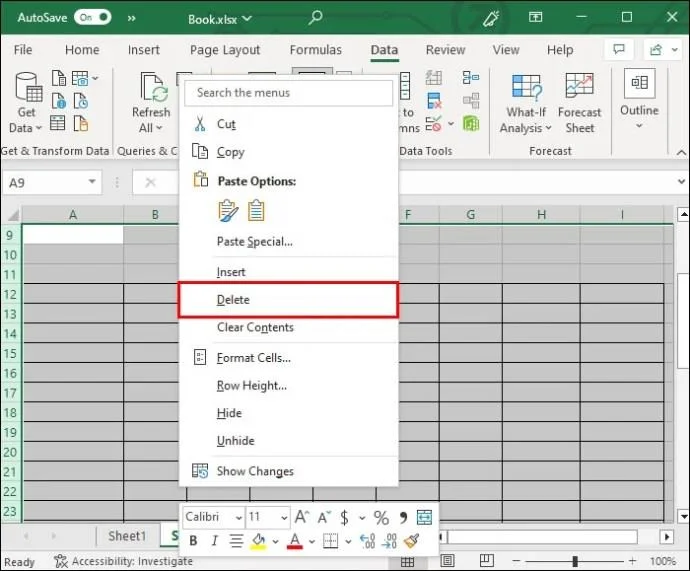Choose Delete from the context menu
Viewport: 690px width, 571px height.
[233, 300]
